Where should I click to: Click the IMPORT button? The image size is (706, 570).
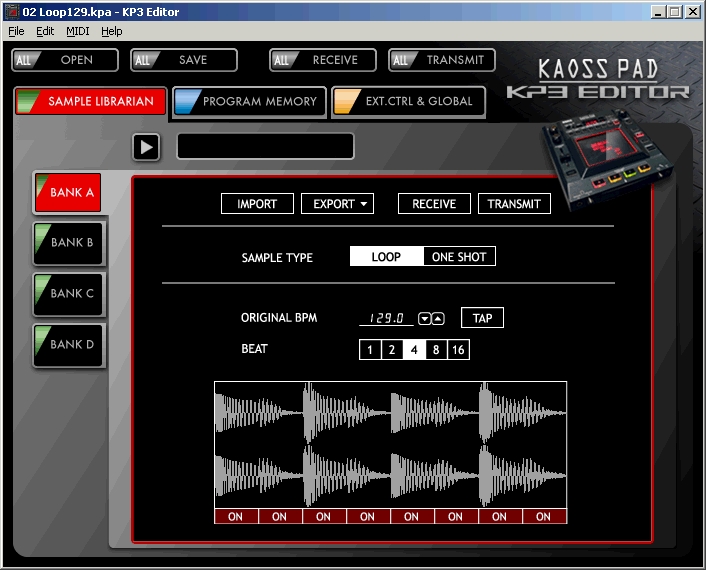pos(257,204)
